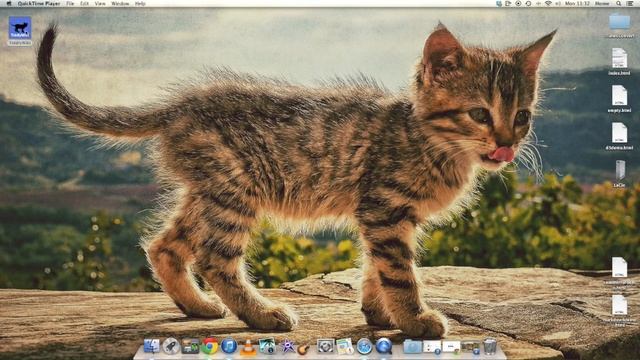Open Notification Center list icon
The image size is (640, 360).
pyautogui.click(x=630, y=3)
